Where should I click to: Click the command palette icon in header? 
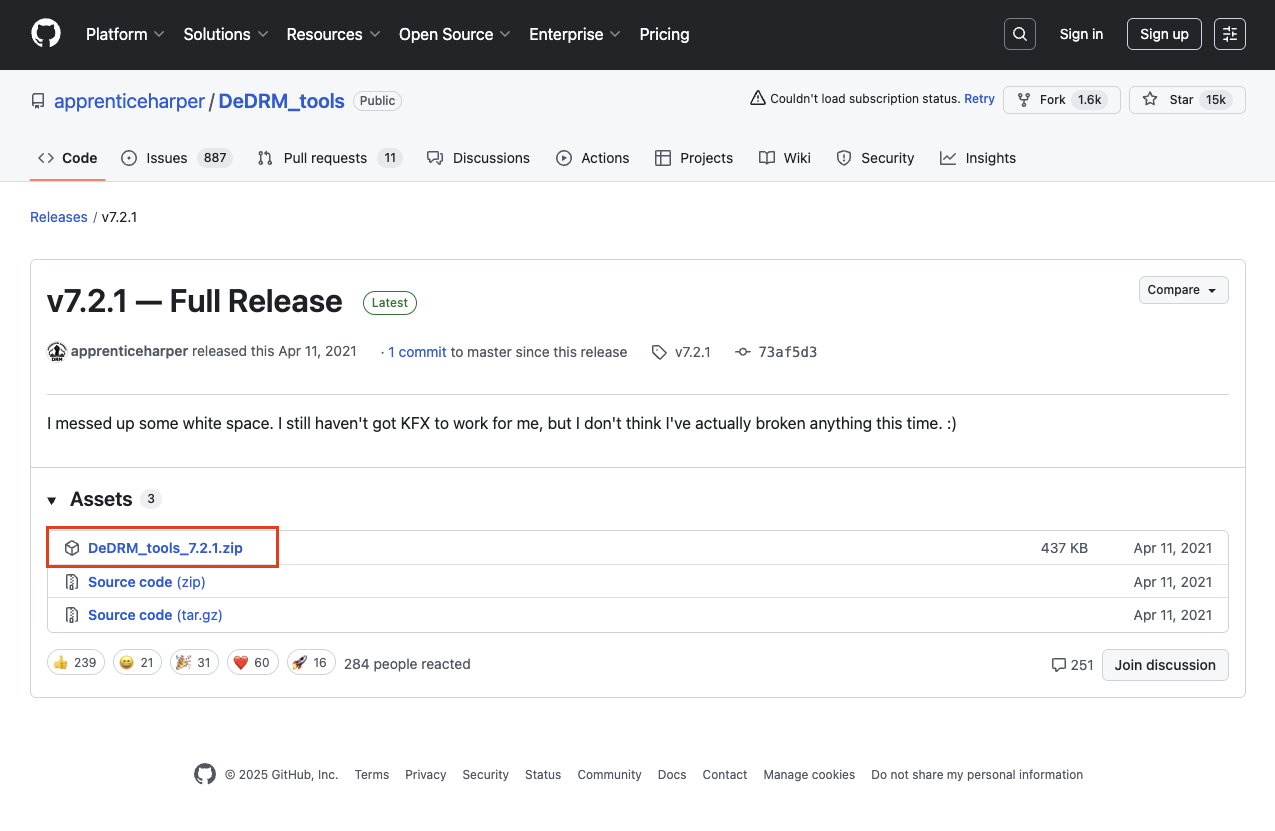coord(1230,34)
